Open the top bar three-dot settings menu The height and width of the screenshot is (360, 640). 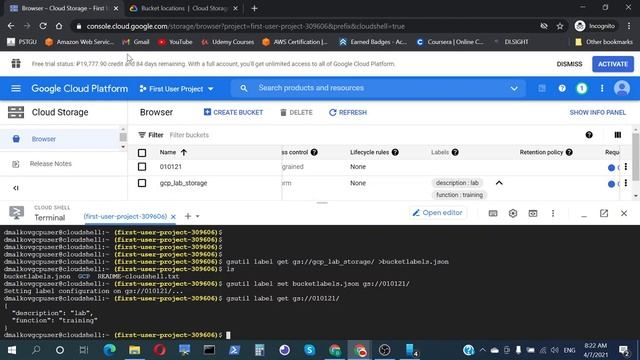602,89
